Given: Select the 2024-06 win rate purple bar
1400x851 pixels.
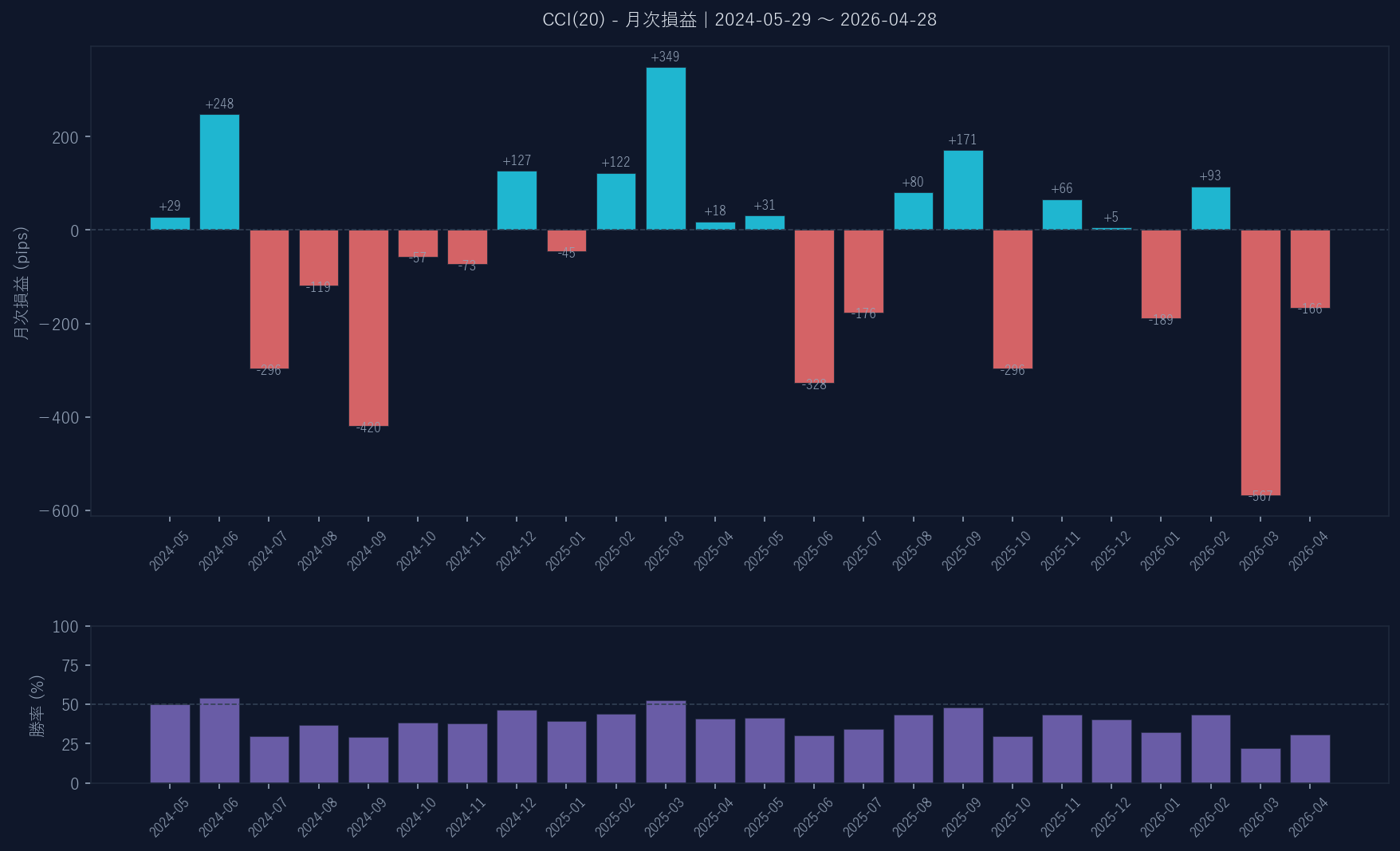Looking at the screenshot, I should coord(219,741).
